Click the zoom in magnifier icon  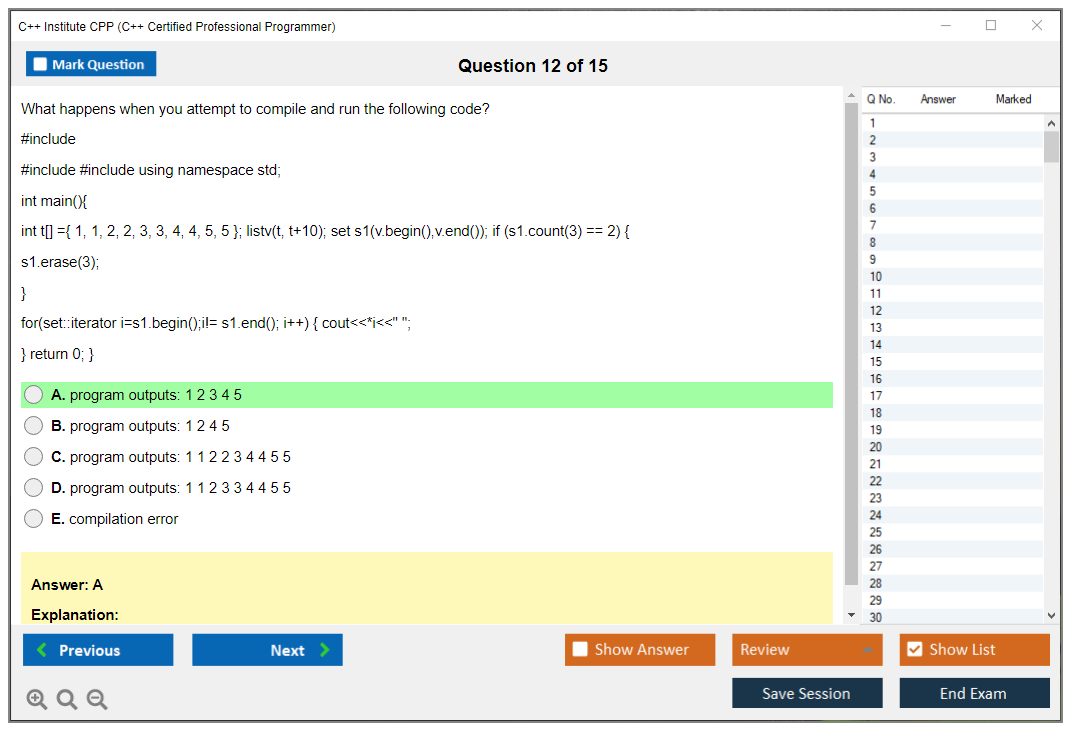(37, 700)
